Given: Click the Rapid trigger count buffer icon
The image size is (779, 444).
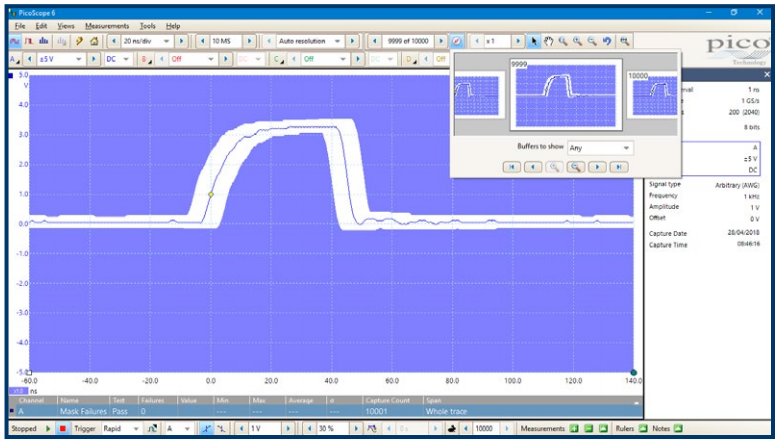Looking at the screenshot, I should [452, 428].
